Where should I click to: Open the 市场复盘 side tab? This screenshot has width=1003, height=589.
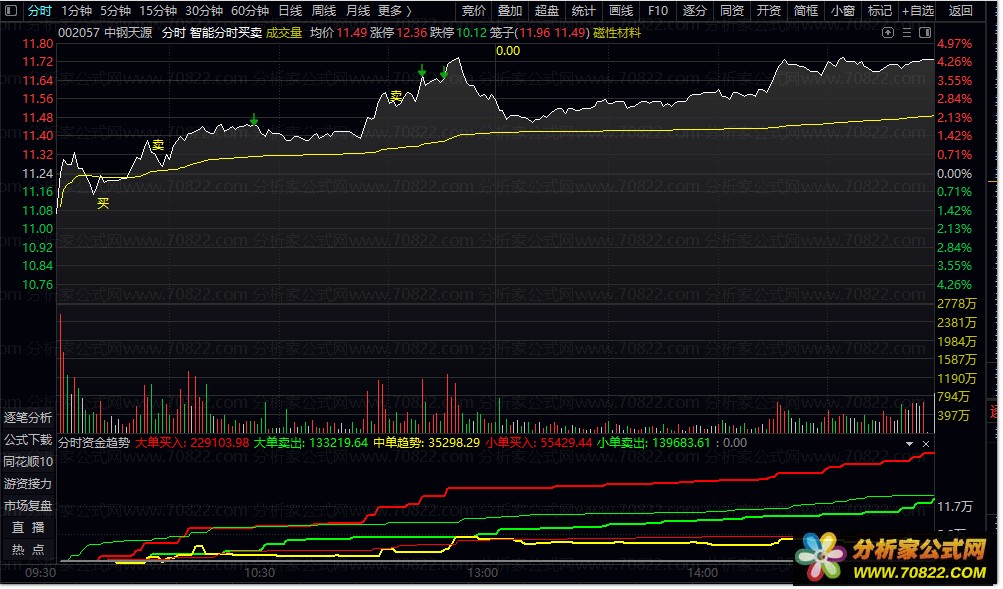28,507
